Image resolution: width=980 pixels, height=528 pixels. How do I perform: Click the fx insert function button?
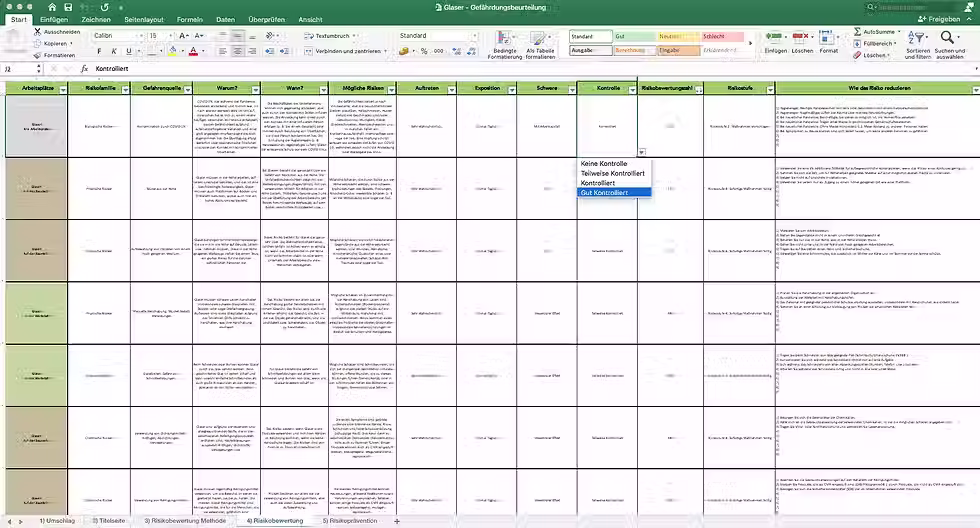coord(84,69)
